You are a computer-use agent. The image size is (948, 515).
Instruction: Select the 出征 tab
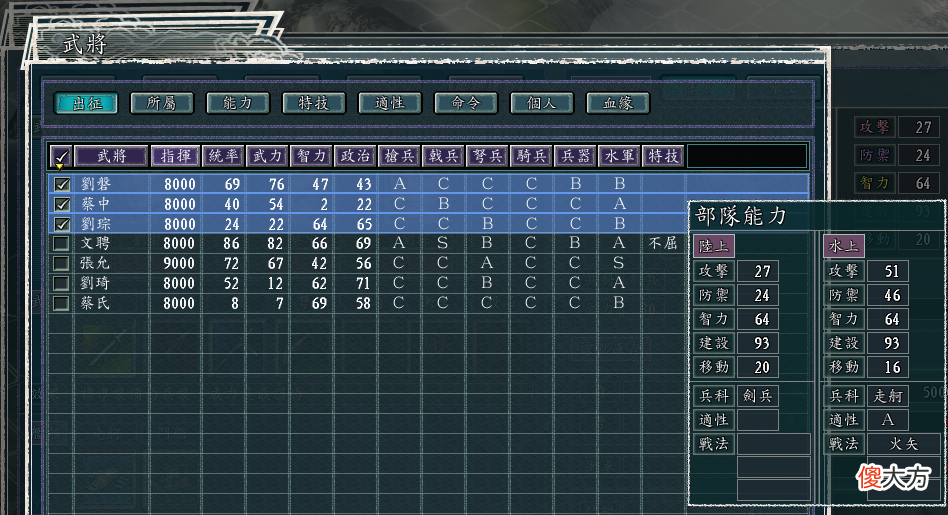pos(86,103)
